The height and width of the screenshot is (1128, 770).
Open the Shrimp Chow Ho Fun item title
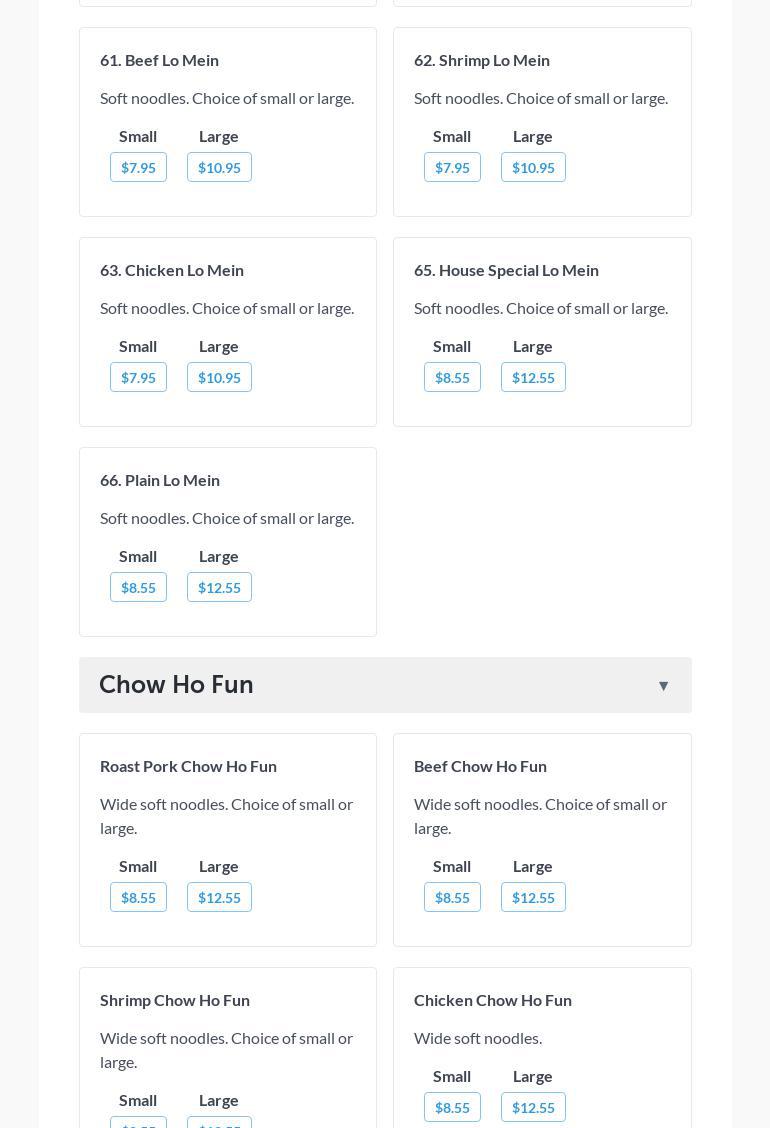pyautogui.click(x=175, y=1000)
